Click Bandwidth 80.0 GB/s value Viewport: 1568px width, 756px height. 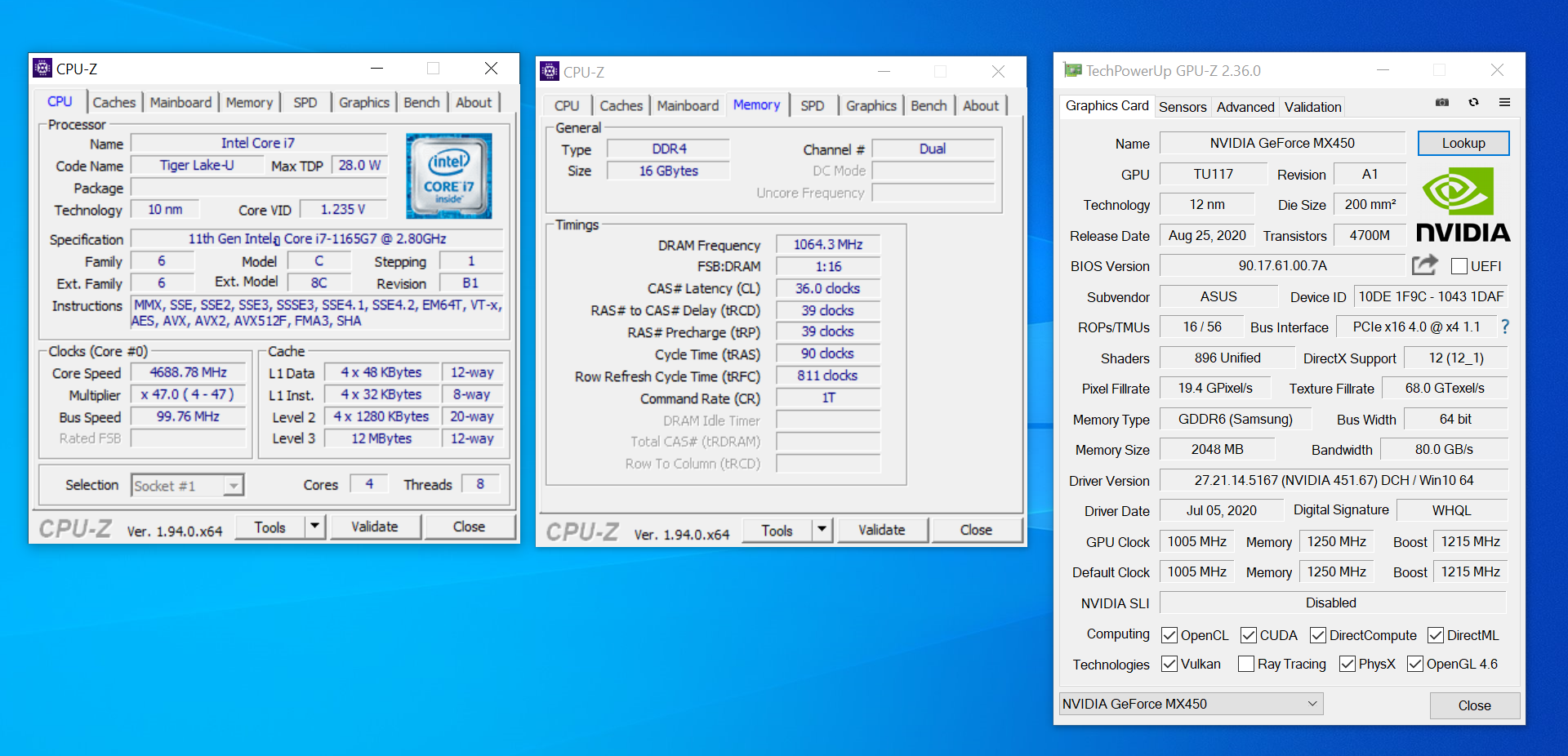click(x=1444, y=449)
